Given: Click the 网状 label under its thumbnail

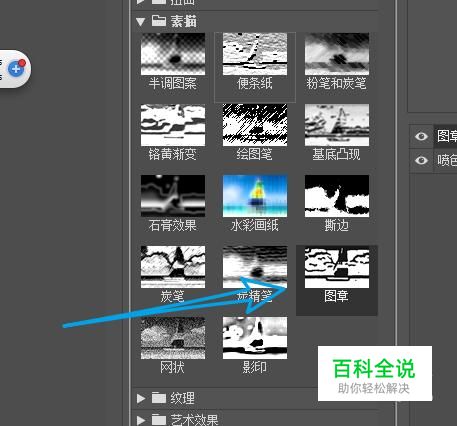Looking at the screenshot, I should pyautogui.click(x=172, y=367).
